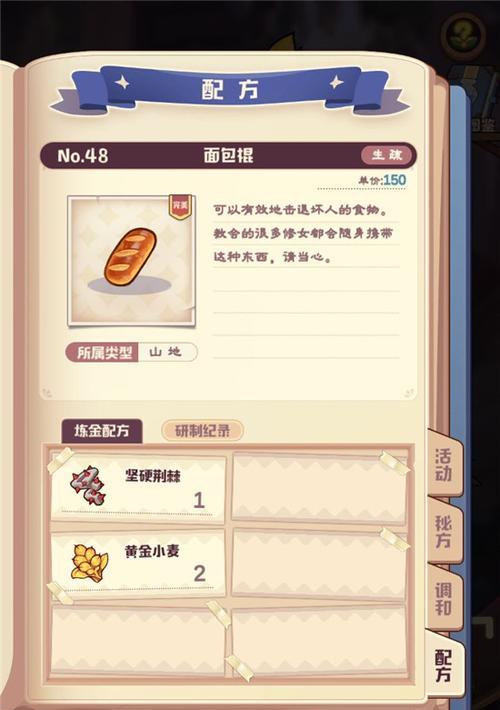Open the 面包棍 bread item picture

click(131, 260)
